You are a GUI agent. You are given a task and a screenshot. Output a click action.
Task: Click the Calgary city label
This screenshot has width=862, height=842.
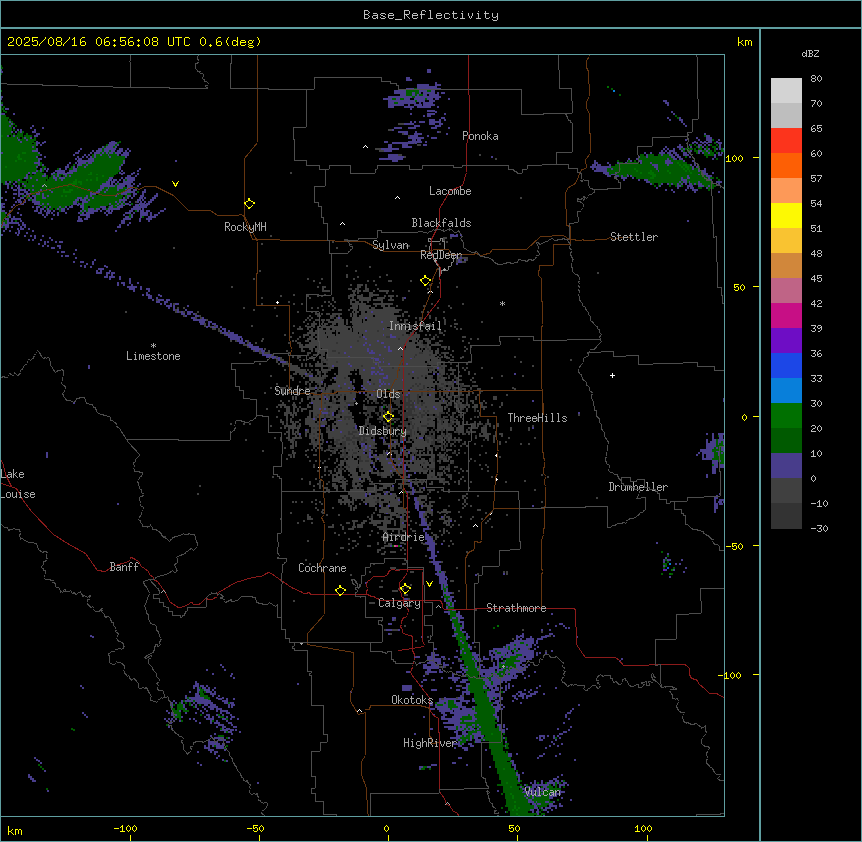tap(400, 603)
